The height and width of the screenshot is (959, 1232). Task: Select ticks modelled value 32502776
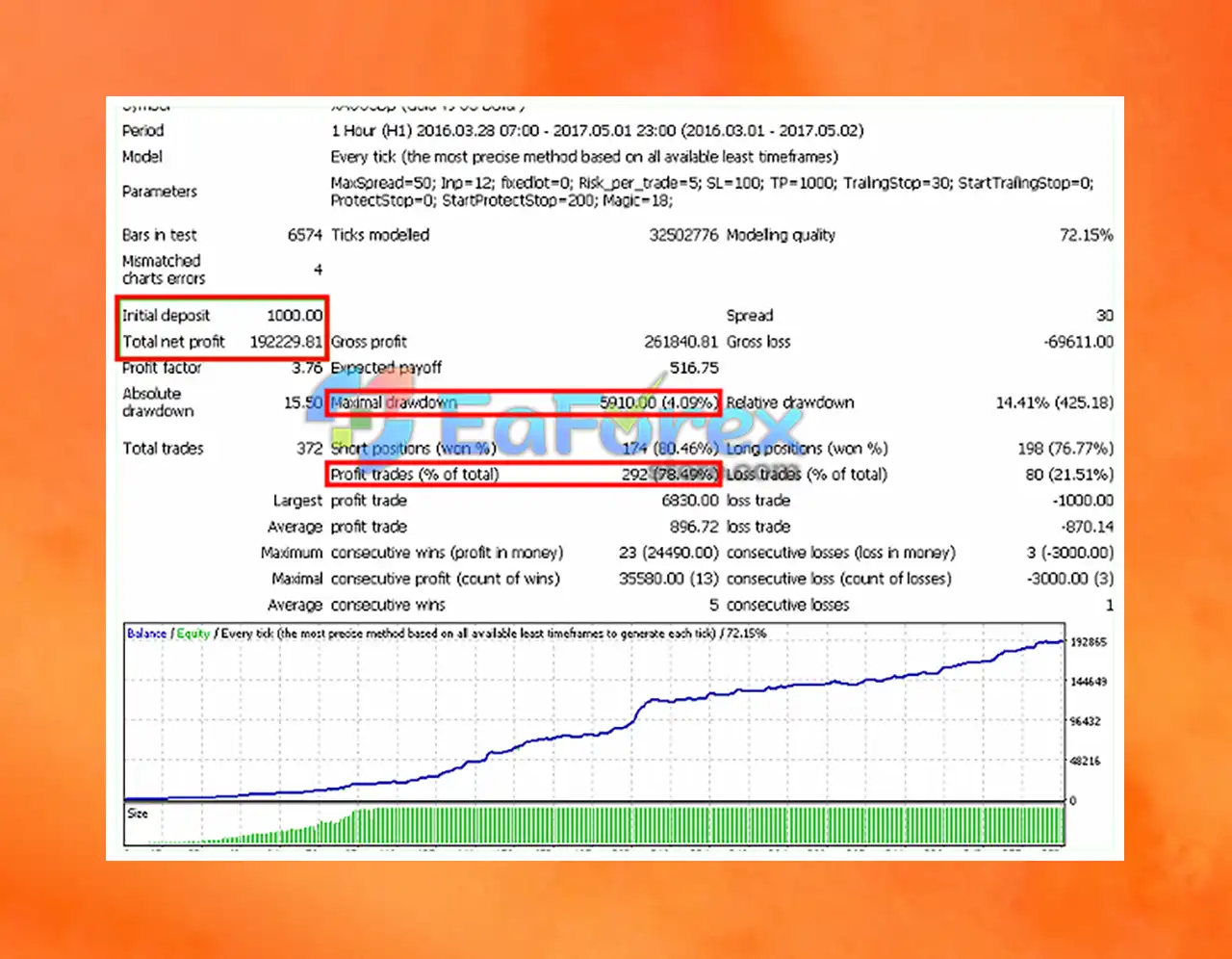point(683,235)
